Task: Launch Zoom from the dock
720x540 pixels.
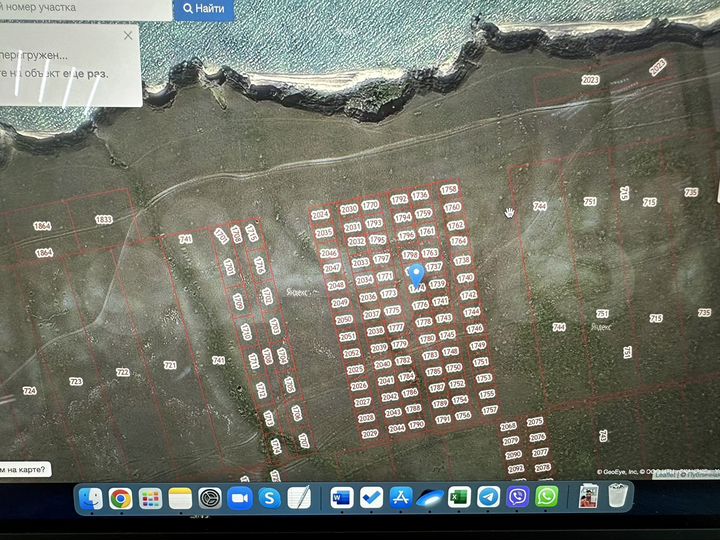Action: (240, 498)
